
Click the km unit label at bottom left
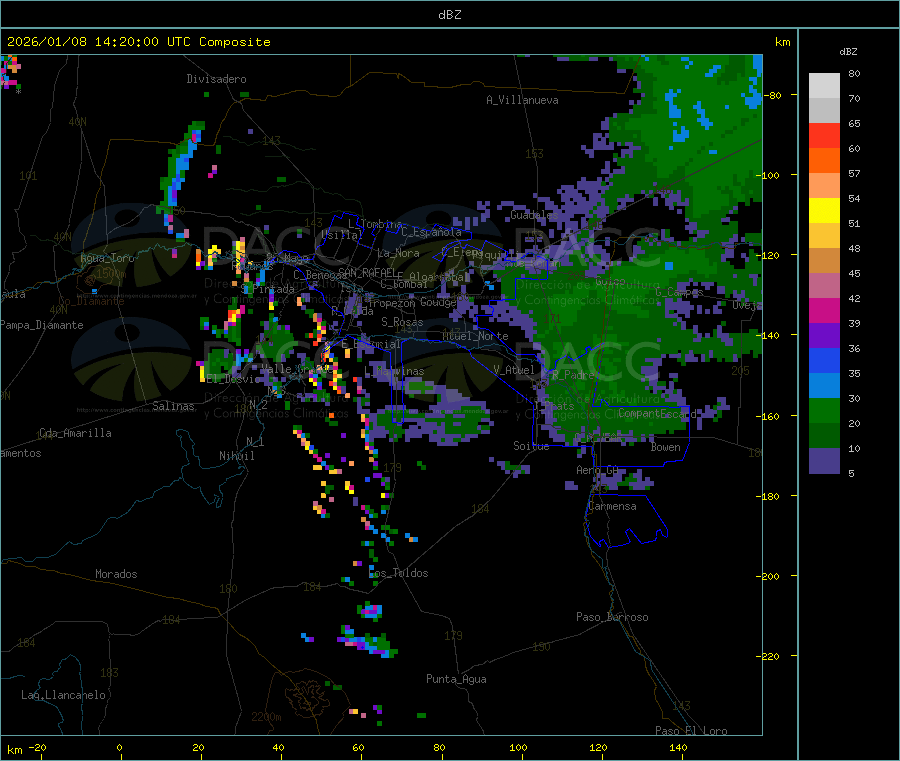pyautogui.click(x=14, y=750)
